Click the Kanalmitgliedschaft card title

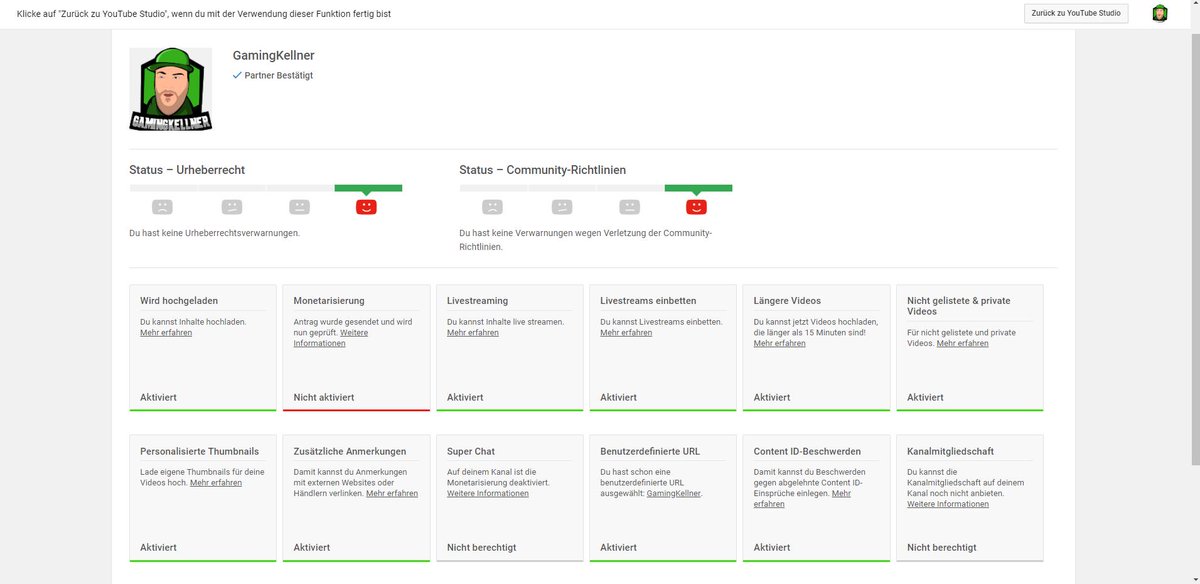951,451
